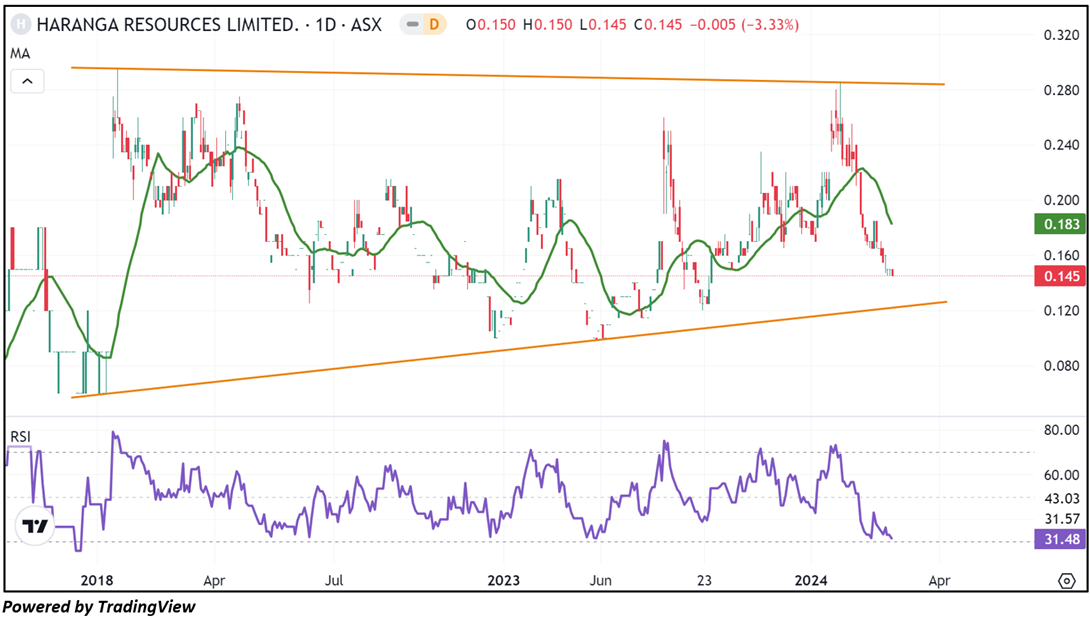Click the 0.320 price axis label
The height and width of the screenshot is (618, 1090).
[1061, 35]
